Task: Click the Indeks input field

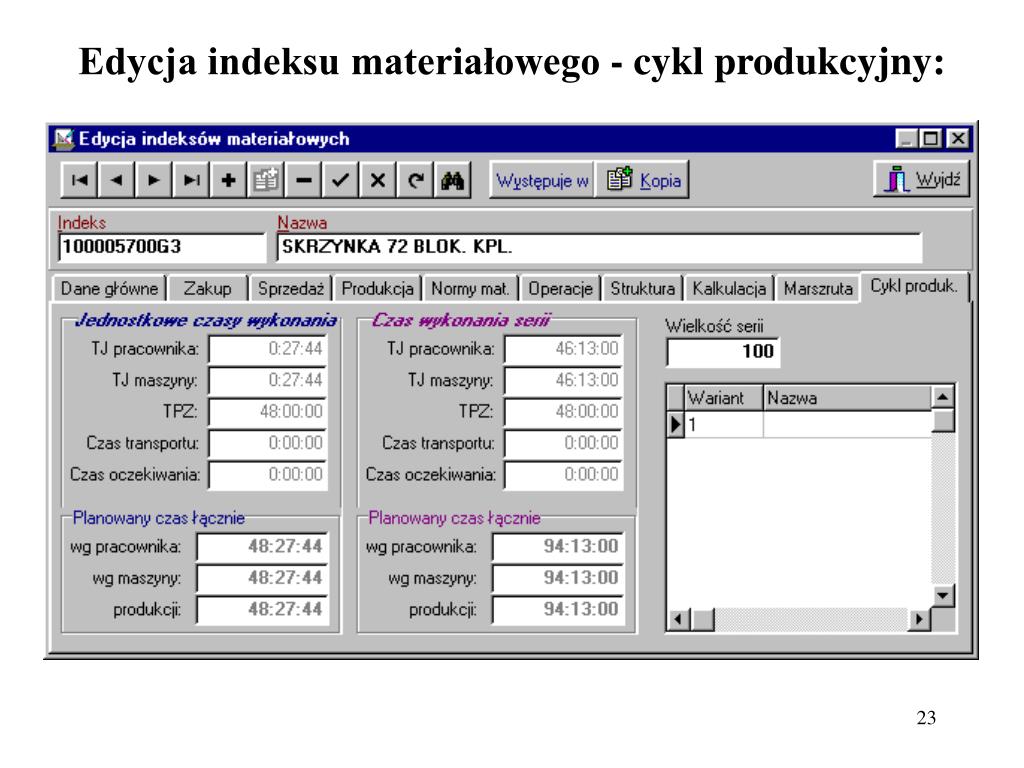Action: point(162,247)
